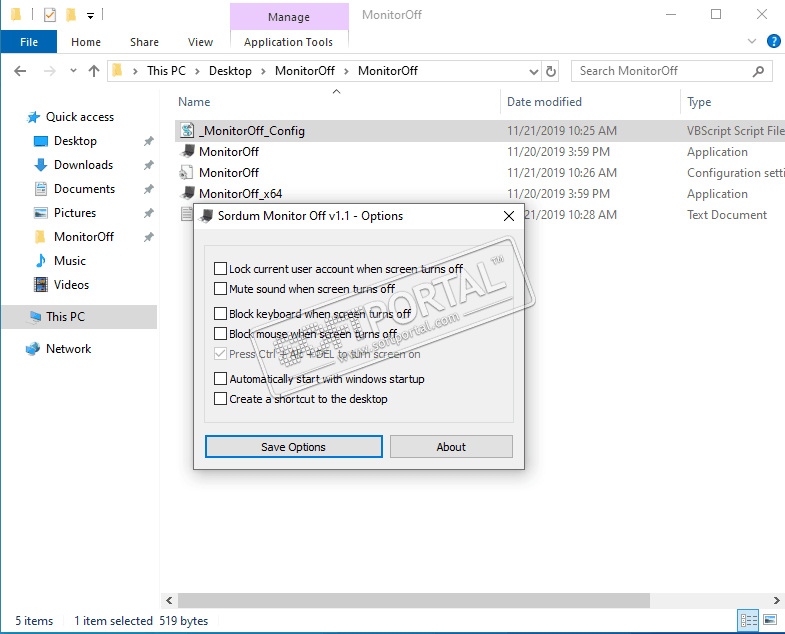Sort by Type column header
Screen dimensions: 785x634
point(699,102)
